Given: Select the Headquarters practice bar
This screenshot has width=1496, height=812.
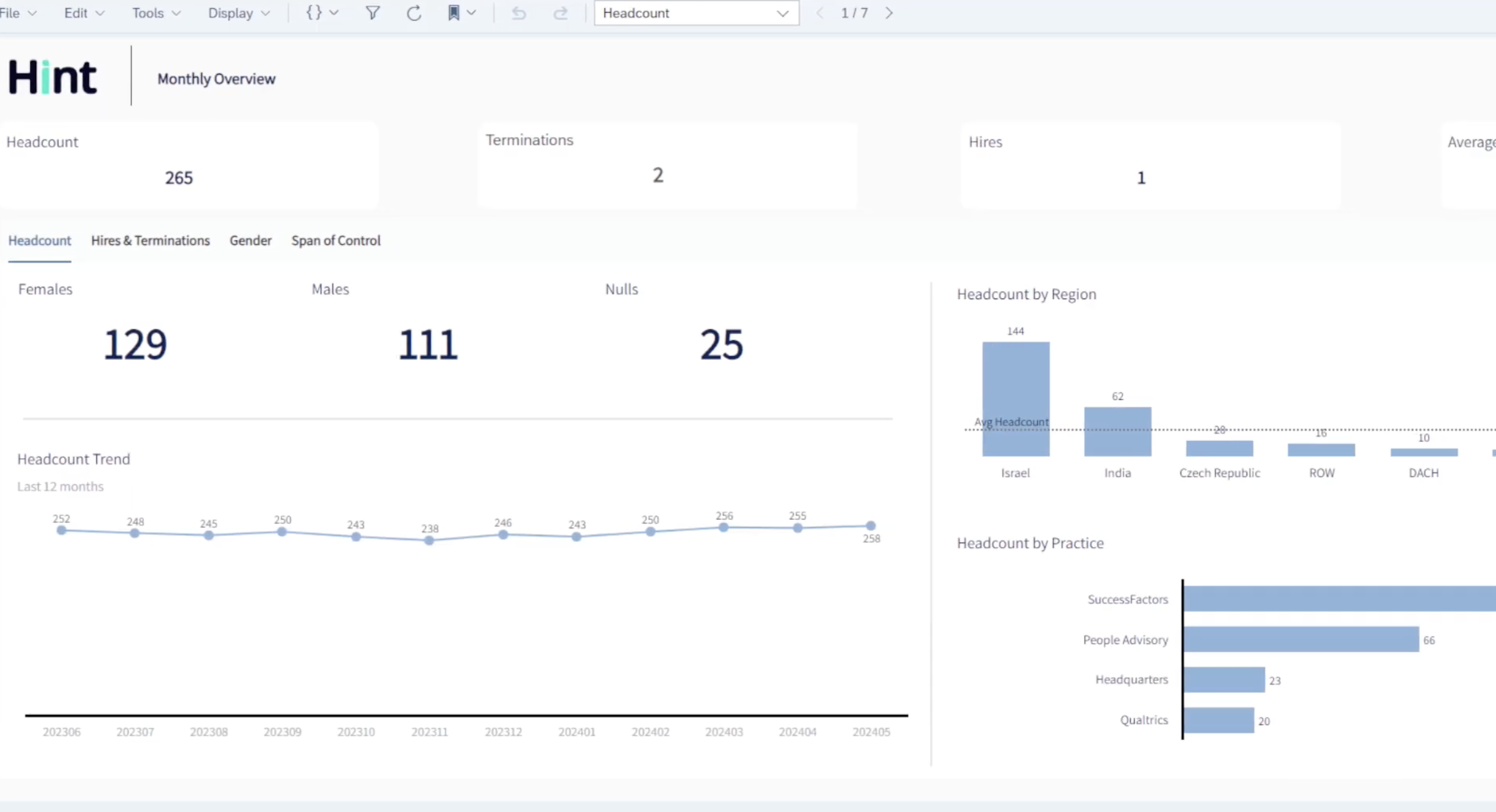Looking at the screenshot, I should (x=1224, y=680).
